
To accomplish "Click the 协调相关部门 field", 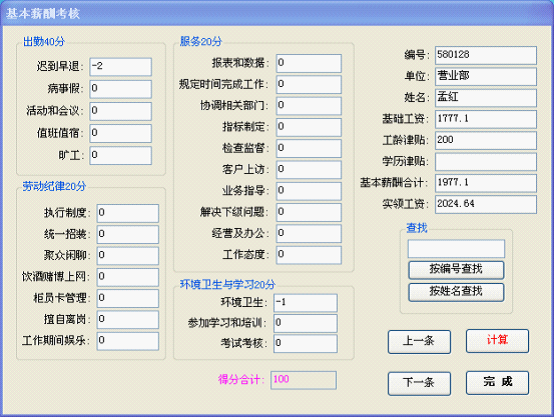I will [309, 106].
